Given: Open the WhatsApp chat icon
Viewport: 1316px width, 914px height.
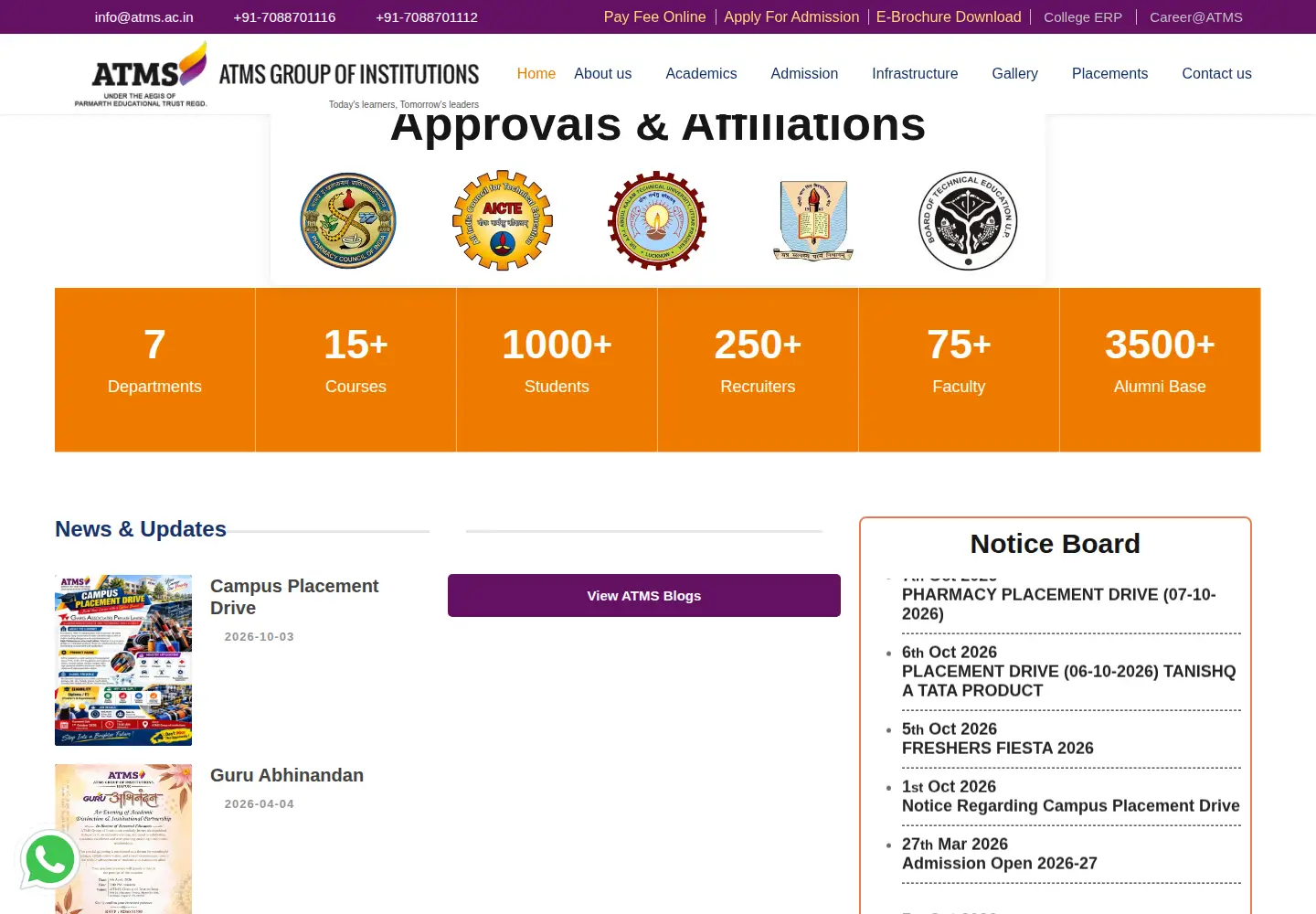Looking at the screenshot, I should click(x=51, y=859).
